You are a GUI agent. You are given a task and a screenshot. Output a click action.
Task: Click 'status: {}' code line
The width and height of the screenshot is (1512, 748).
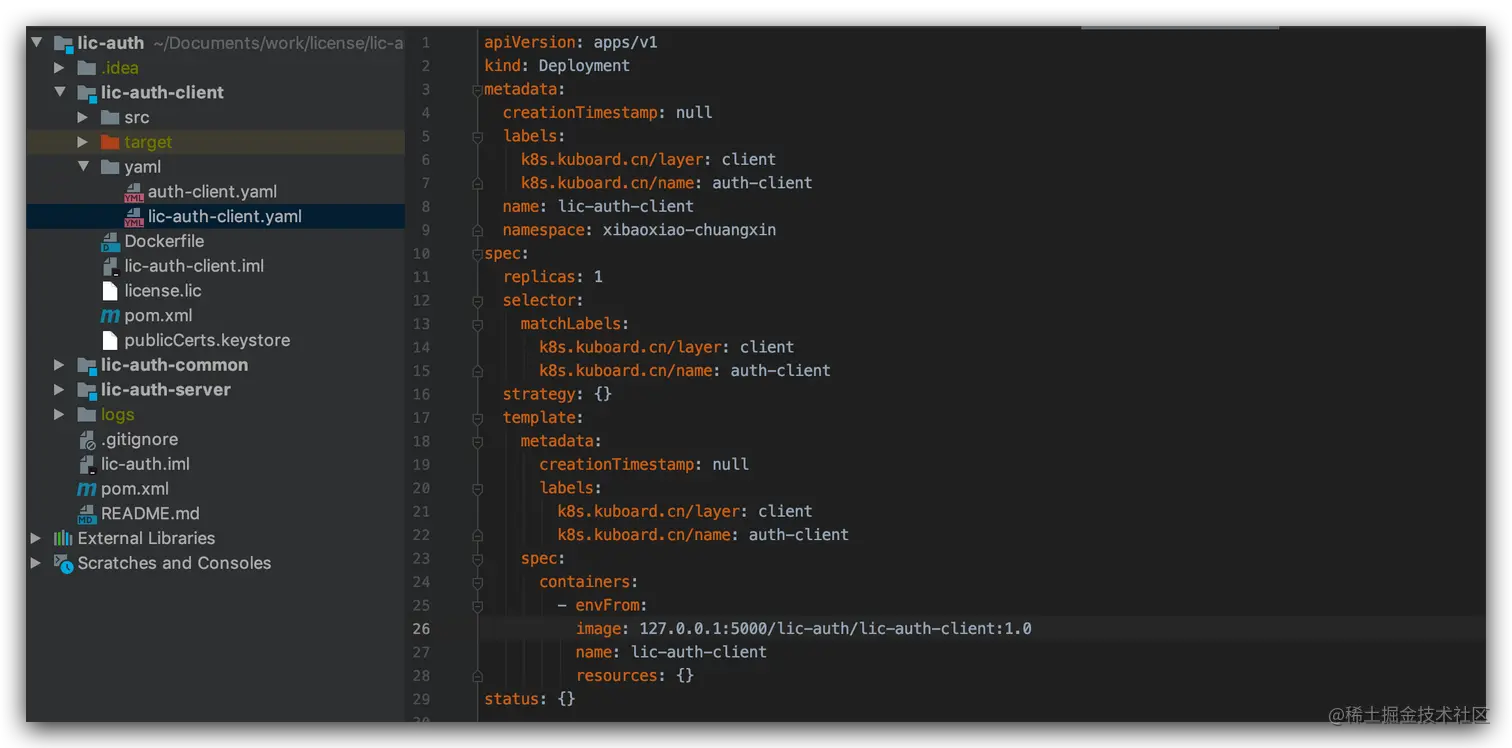[x=530, y=698]
